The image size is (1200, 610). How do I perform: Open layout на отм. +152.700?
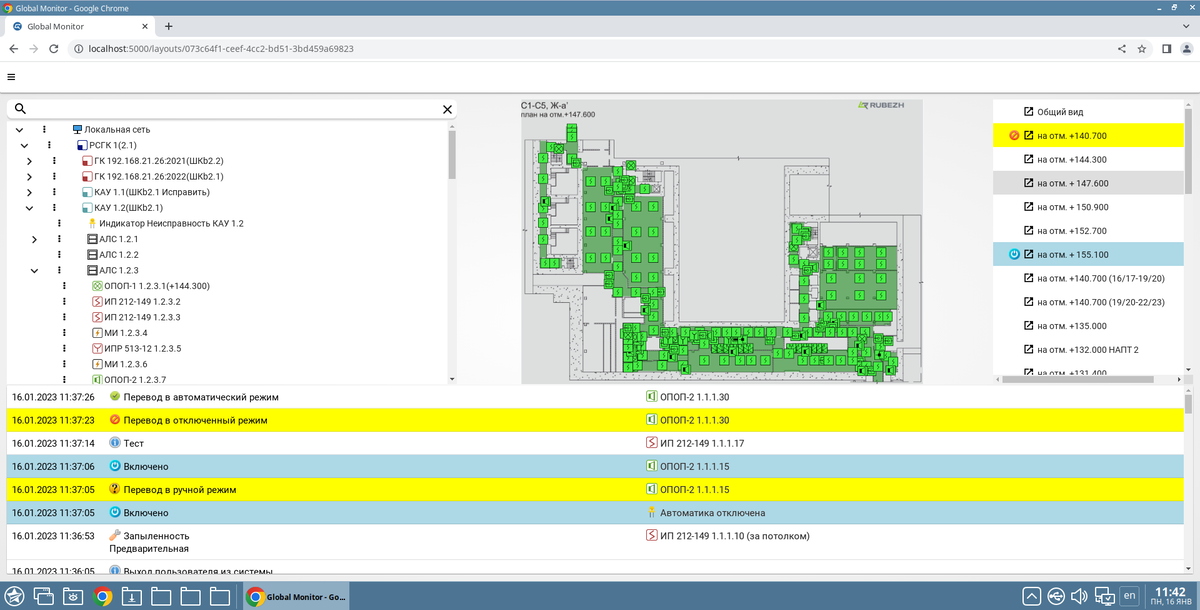pyautogui.click(x=1089, y=231)
